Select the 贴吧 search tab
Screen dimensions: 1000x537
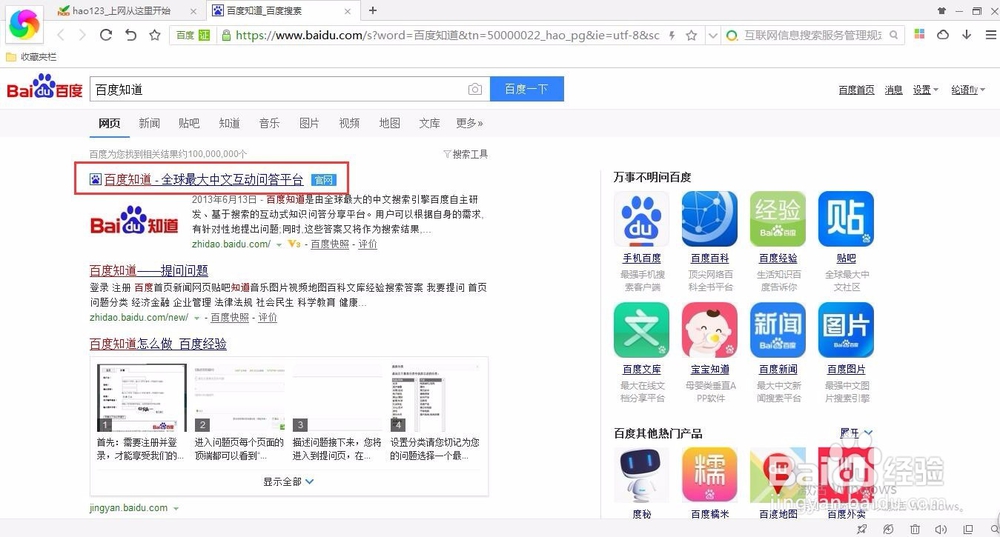click(189, 123)
